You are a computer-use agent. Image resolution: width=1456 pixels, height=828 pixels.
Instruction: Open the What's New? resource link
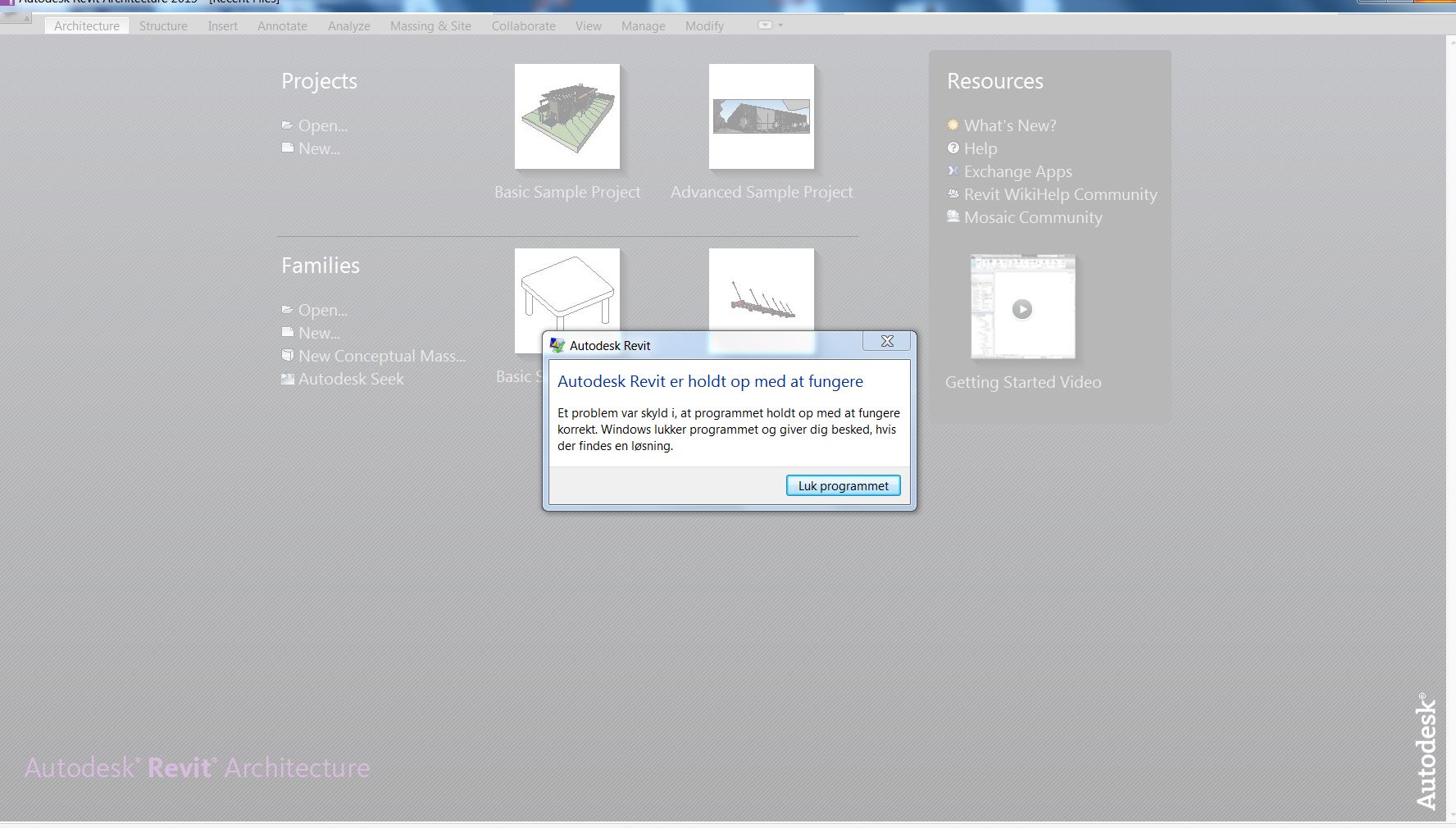(1010, 125)
